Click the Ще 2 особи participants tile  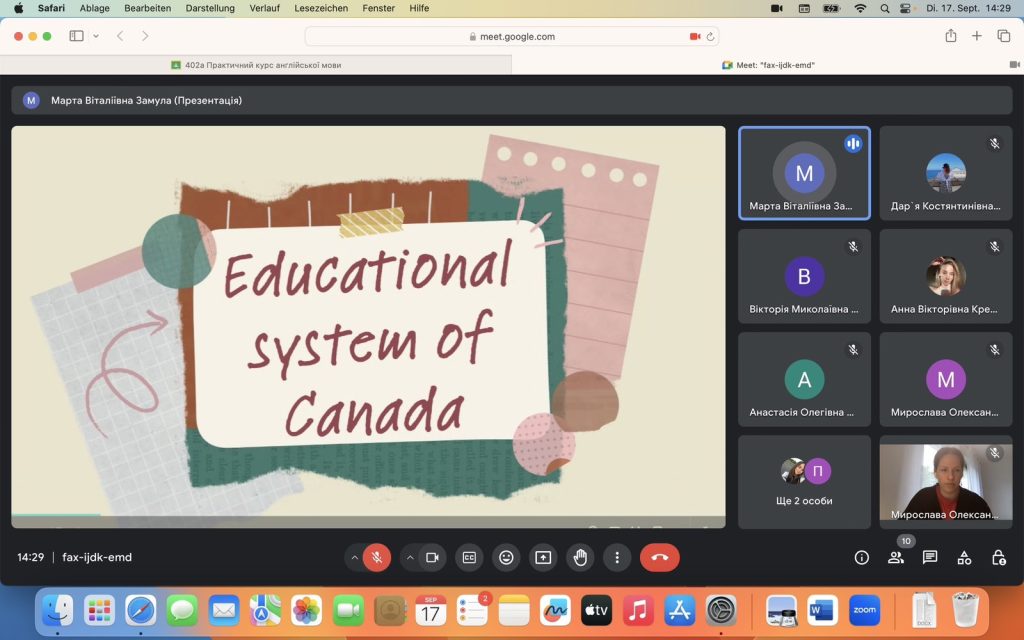804,482
